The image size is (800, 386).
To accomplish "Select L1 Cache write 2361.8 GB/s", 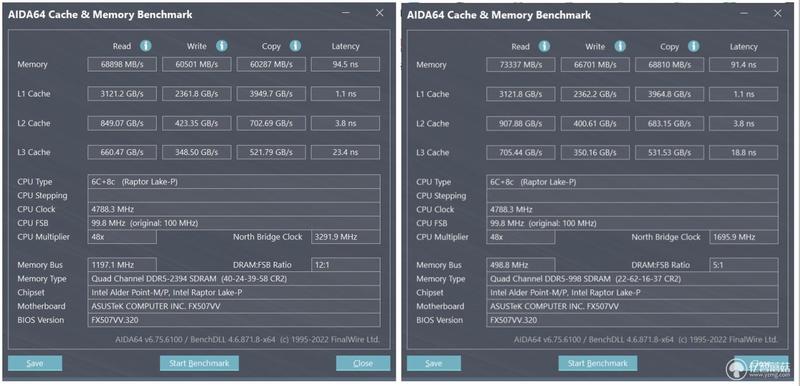I will 196,94.
